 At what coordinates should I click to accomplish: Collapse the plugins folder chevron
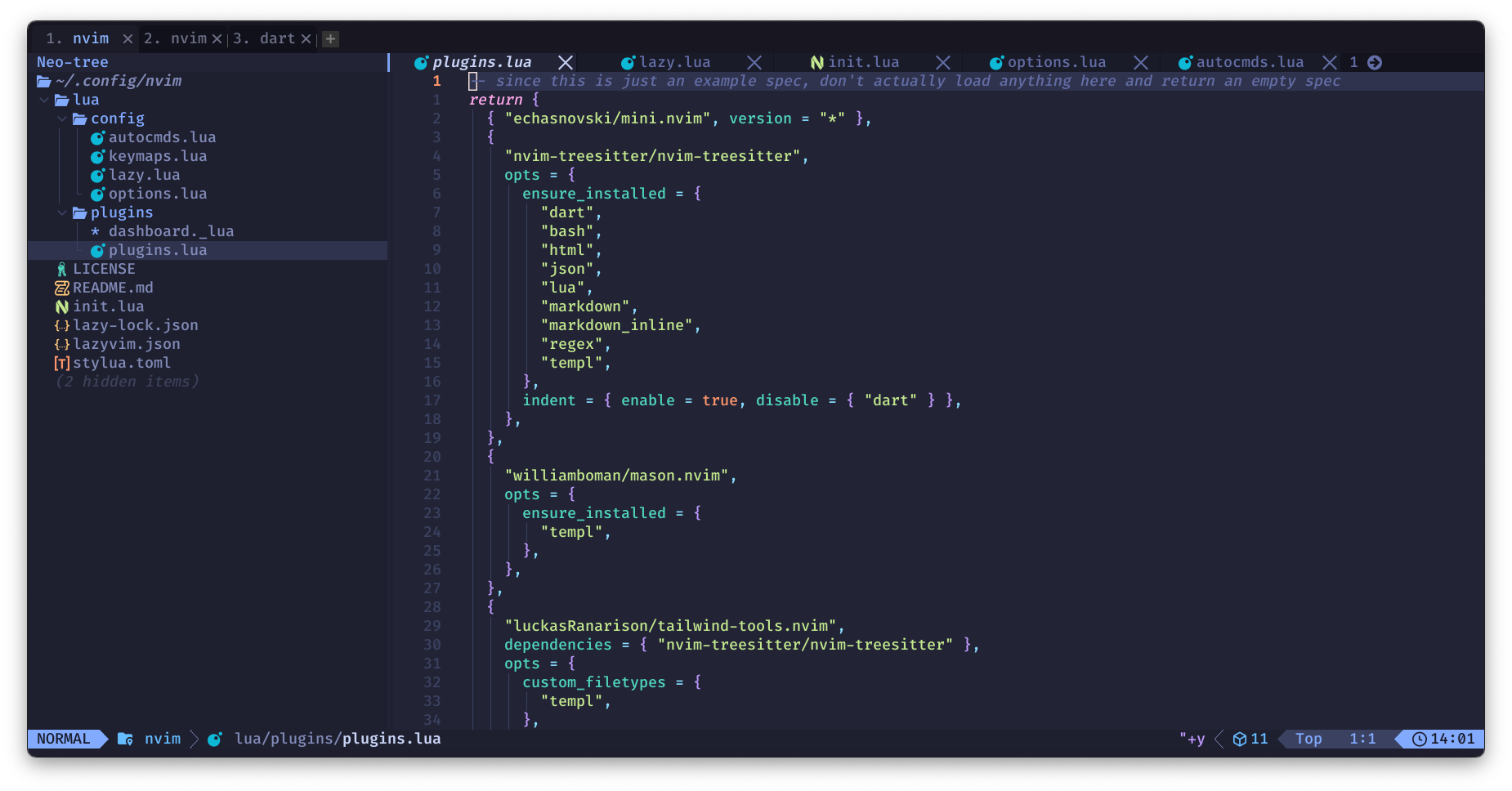(x=62, y=212)
